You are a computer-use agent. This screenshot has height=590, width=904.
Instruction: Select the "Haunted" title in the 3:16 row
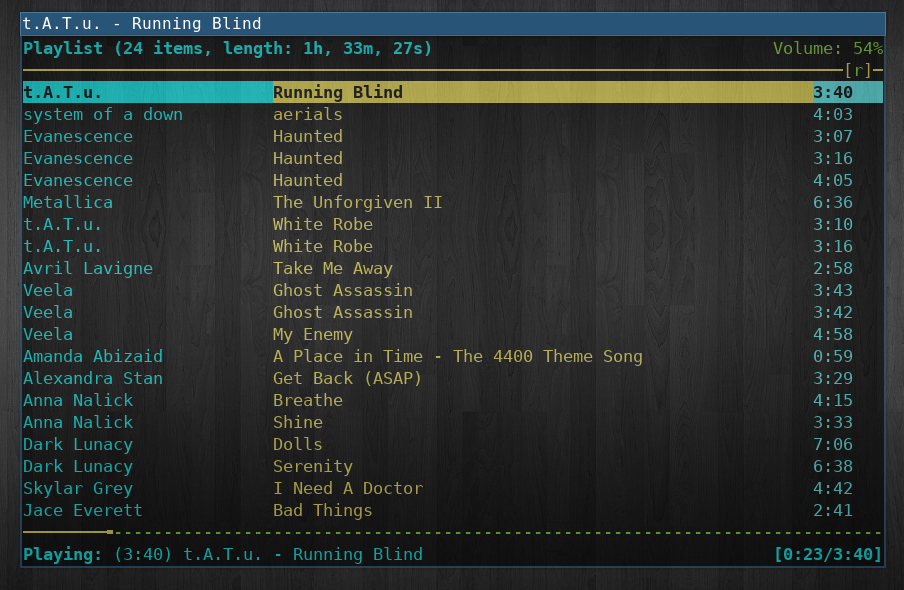(x=308, y=158)
